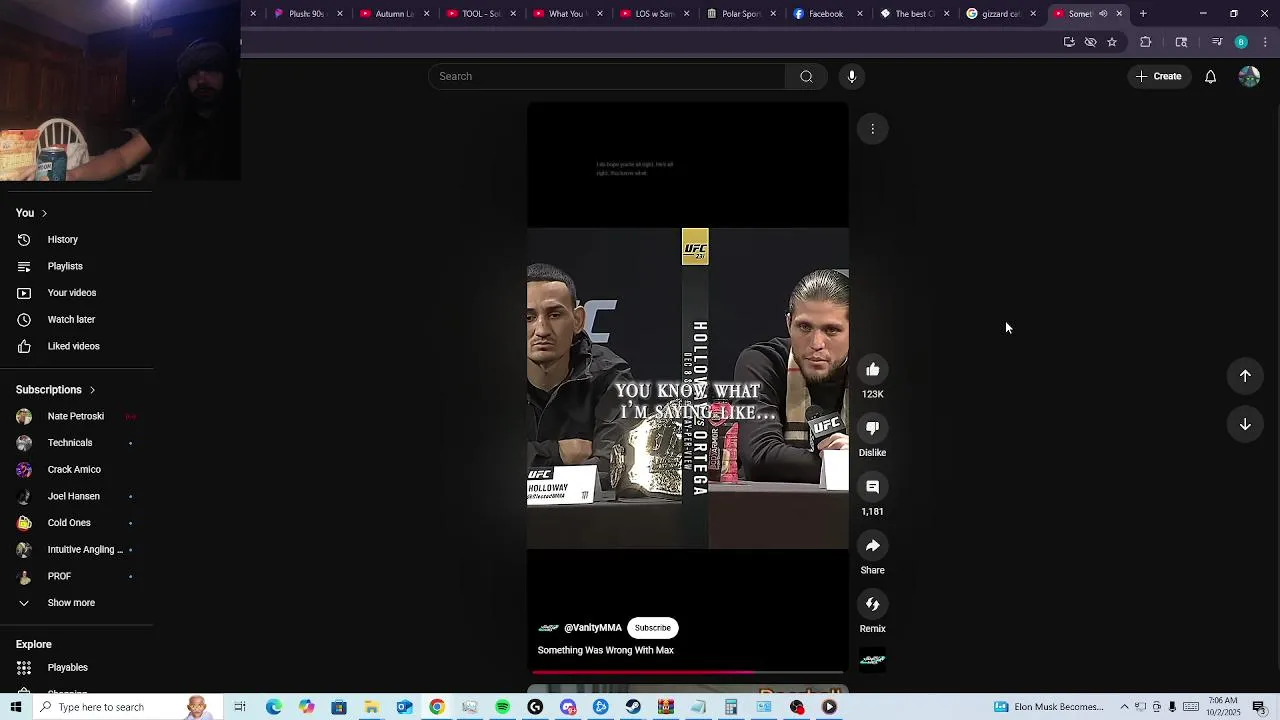This screenshot has width=1280, height=720.
Task: Open the Create dropdown
Action: click(x=1159, y=76)
